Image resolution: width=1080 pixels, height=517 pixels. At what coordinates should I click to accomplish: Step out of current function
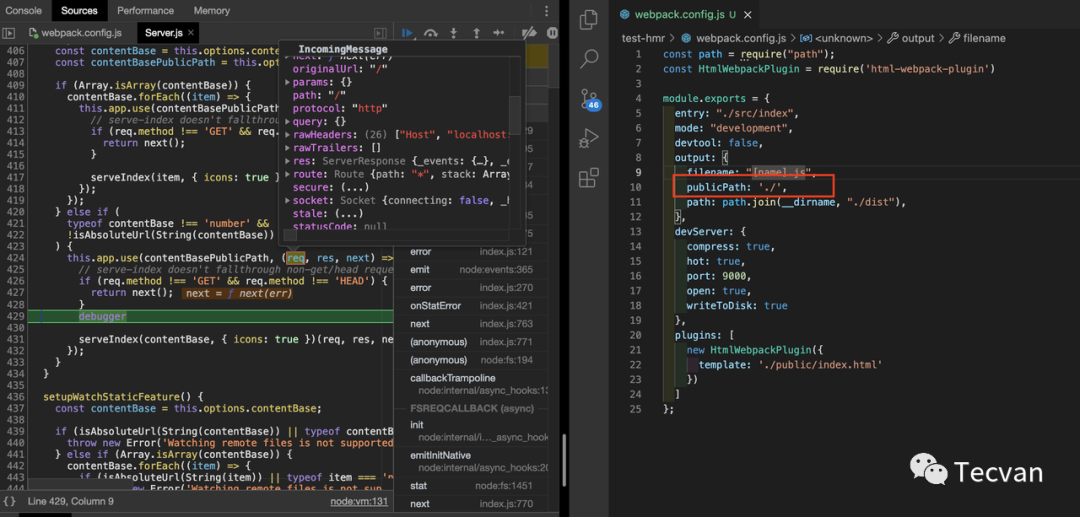(x=476, y=32)
